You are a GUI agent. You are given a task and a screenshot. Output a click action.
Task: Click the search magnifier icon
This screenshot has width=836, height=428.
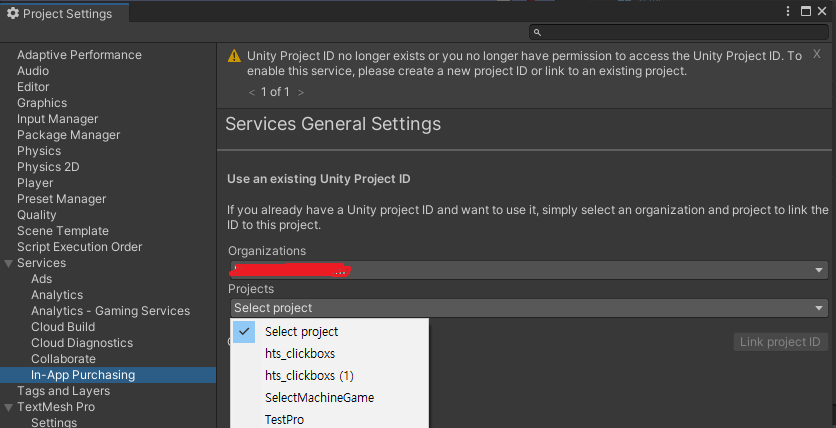tap(537, 33)
